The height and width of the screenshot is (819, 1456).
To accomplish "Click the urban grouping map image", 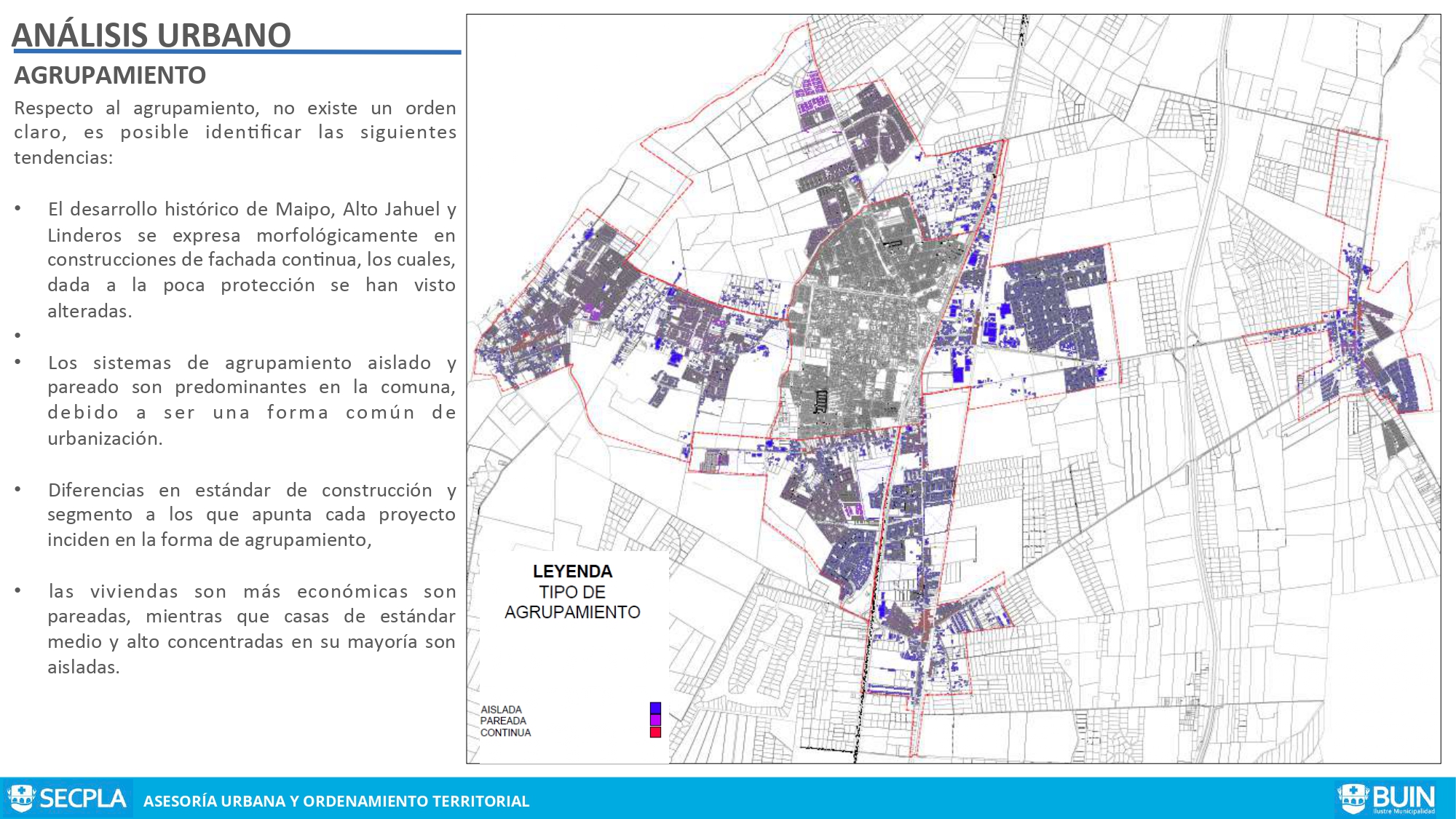I will coord(953,389).
